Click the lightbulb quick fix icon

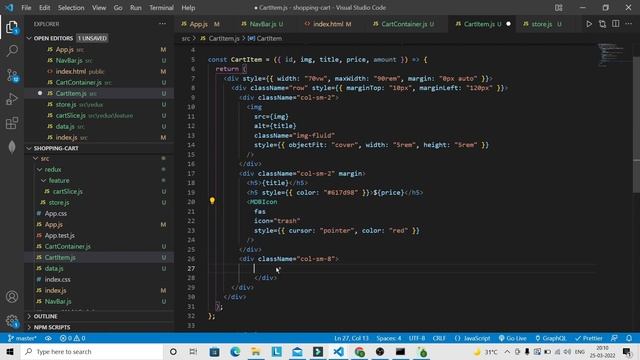click(x=212, y=200)
